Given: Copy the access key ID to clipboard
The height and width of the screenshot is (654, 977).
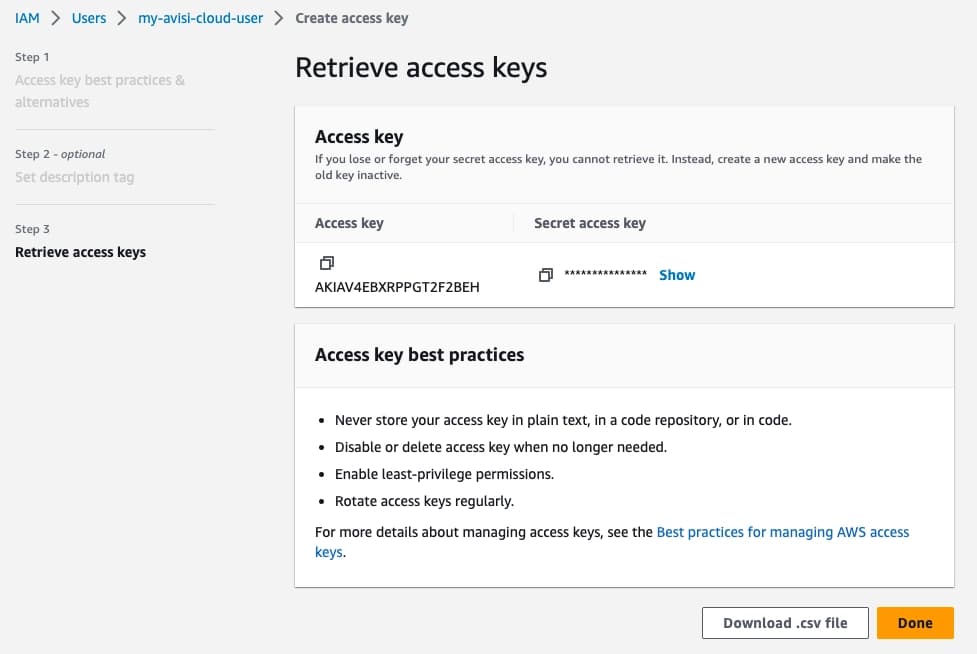Looking at the screenshot, I should click(325, 262).
